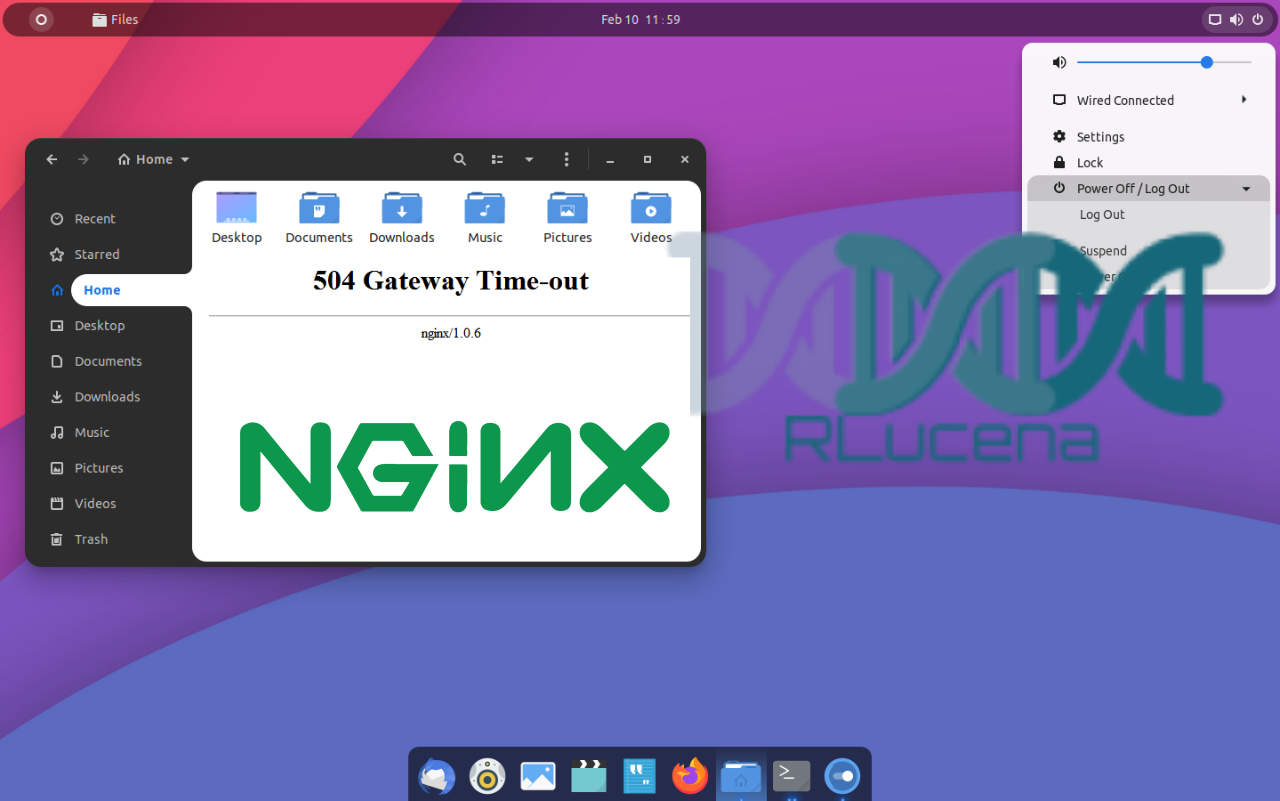This screenshot has width=1280, height=801.
Task: Close the Files window
Action: tap(685, 159)
